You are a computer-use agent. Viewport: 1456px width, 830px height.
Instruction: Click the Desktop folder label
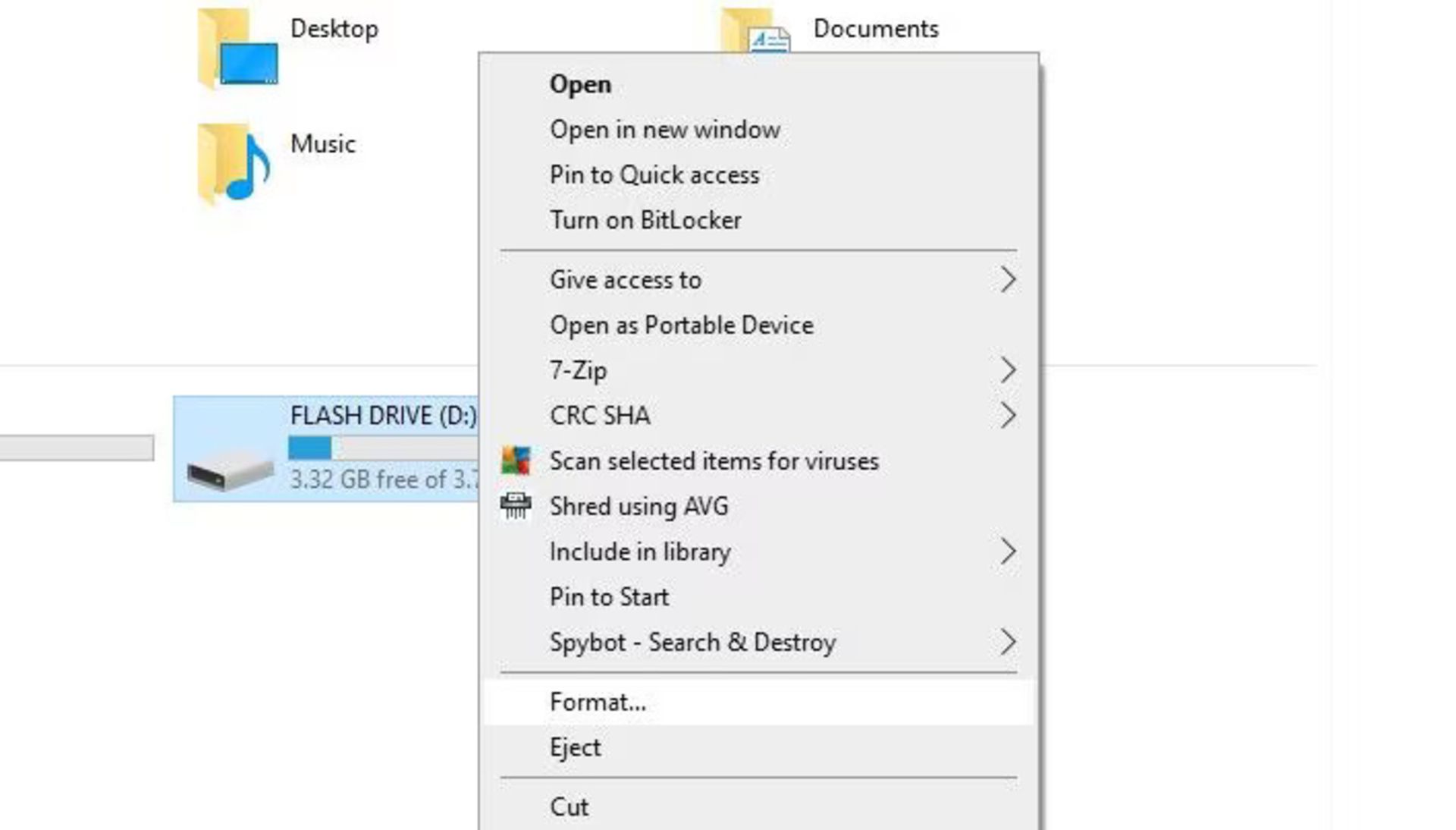[x=334, y=29]
